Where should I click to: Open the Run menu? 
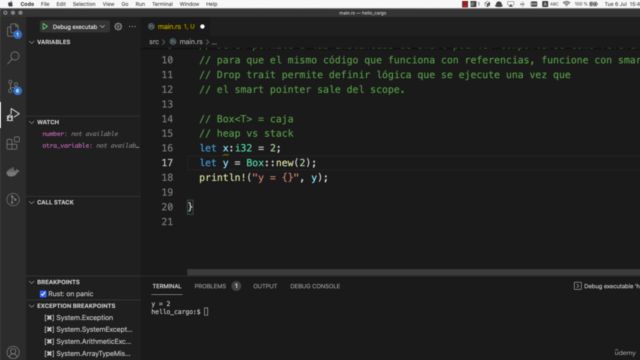pyautogui.click(x=140, y=4)
